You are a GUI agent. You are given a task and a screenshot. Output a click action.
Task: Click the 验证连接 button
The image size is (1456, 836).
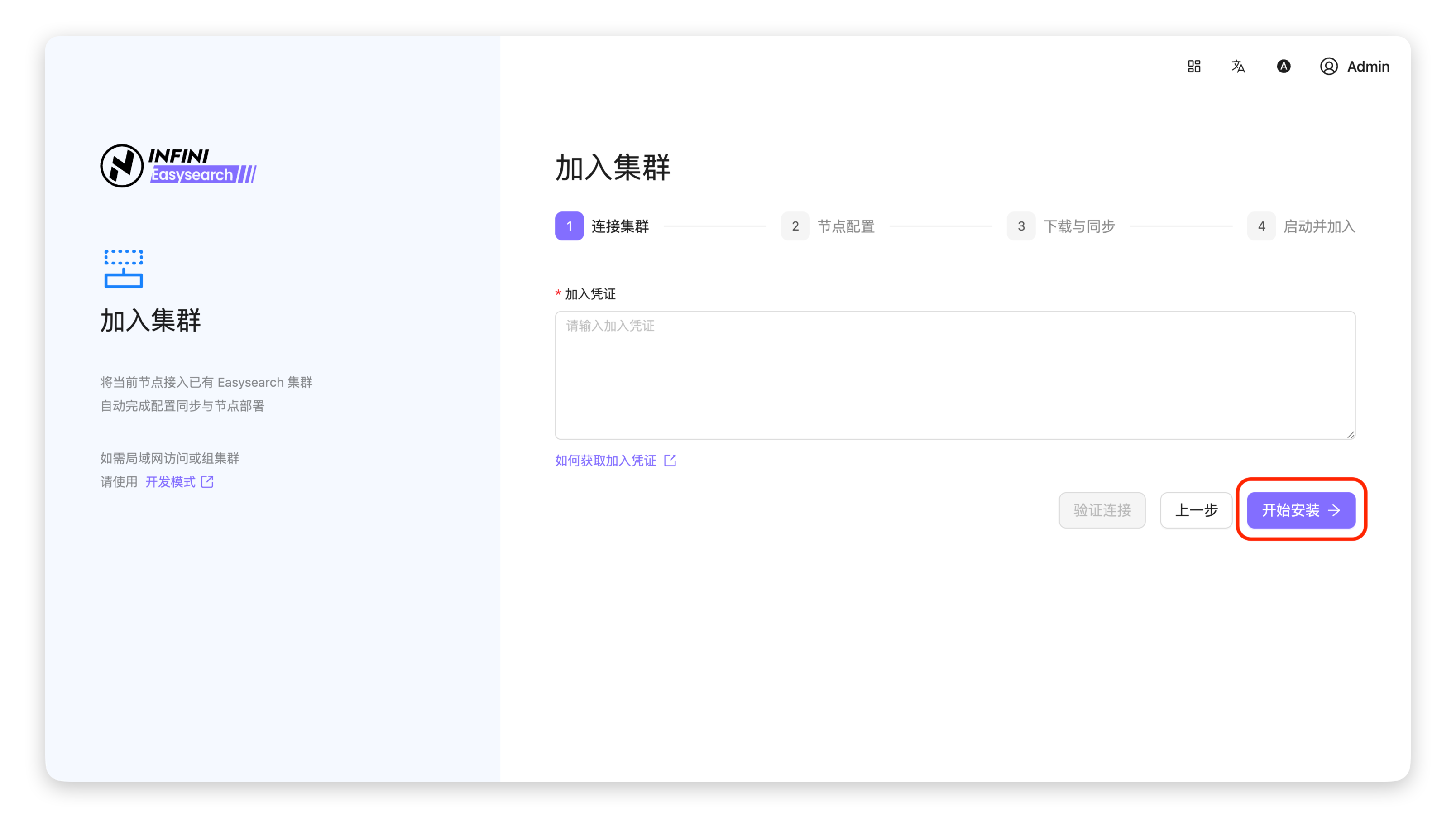click(1102, 510)
